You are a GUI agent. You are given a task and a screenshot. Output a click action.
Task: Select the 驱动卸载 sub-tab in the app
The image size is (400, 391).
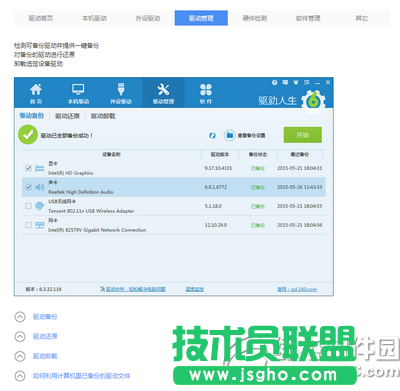point(103,116)
